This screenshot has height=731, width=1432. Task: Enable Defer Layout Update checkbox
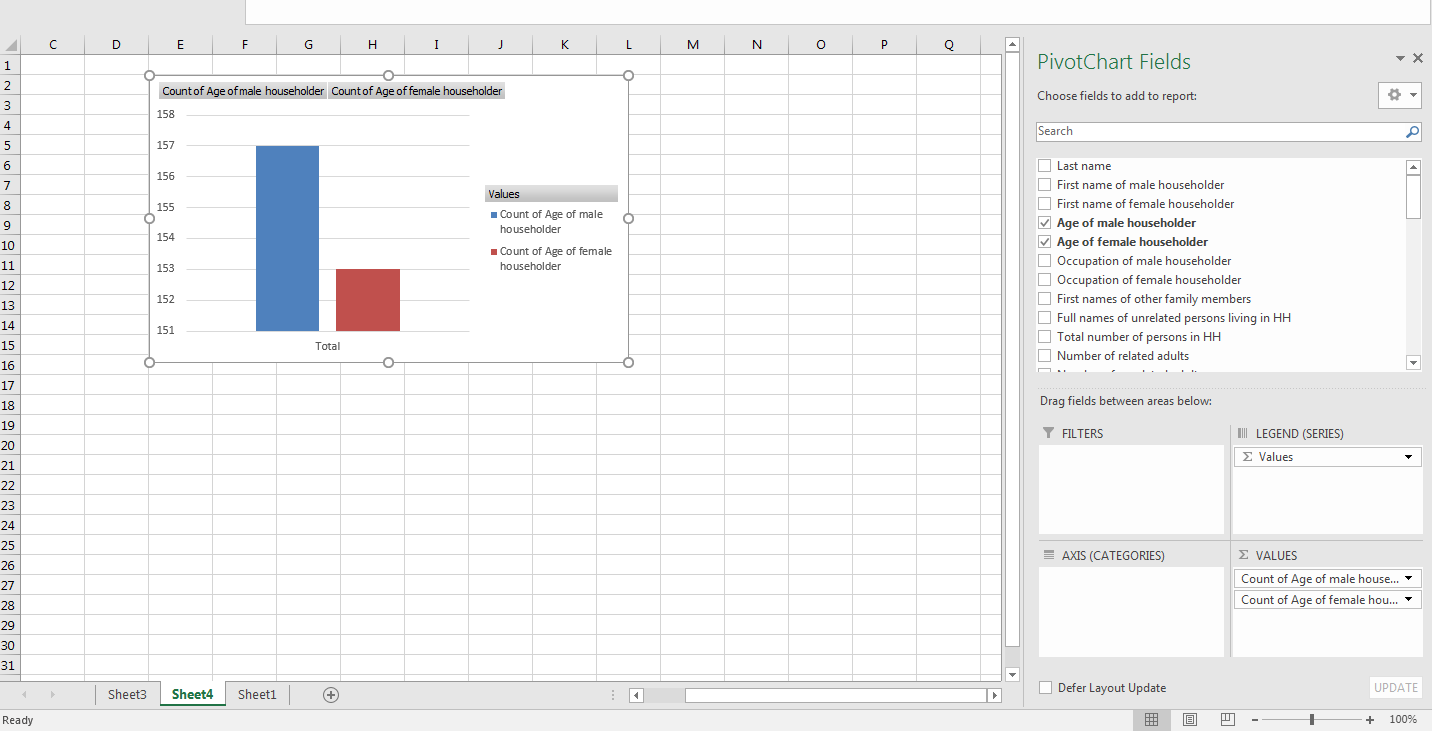pyautogui.click(x=1045, y=688)
